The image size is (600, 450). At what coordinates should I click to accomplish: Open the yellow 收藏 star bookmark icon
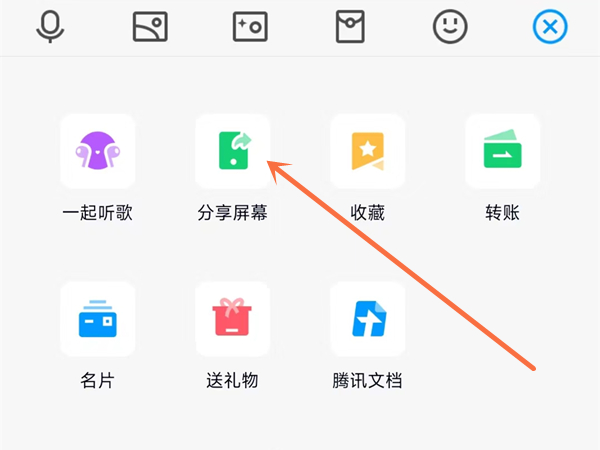[367, 151]
